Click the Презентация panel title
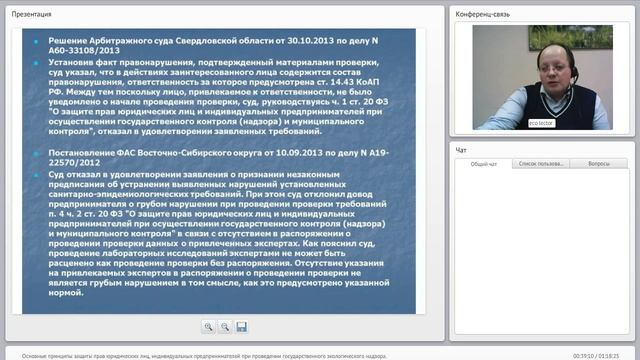The height and width of the screenshot is (360, 640). tap(31, 14)
